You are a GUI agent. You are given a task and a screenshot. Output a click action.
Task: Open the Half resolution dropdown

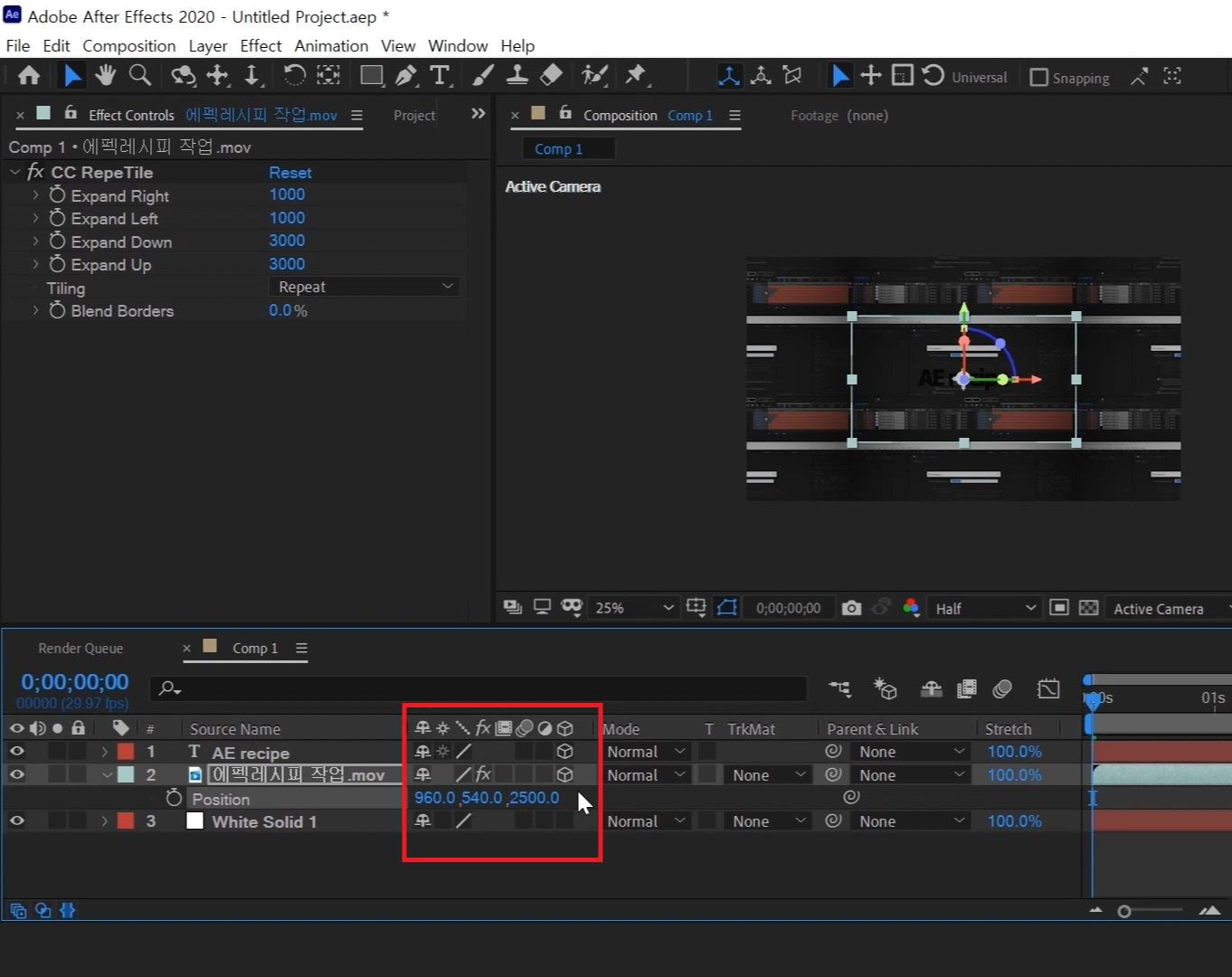click(x=983, y=608)
